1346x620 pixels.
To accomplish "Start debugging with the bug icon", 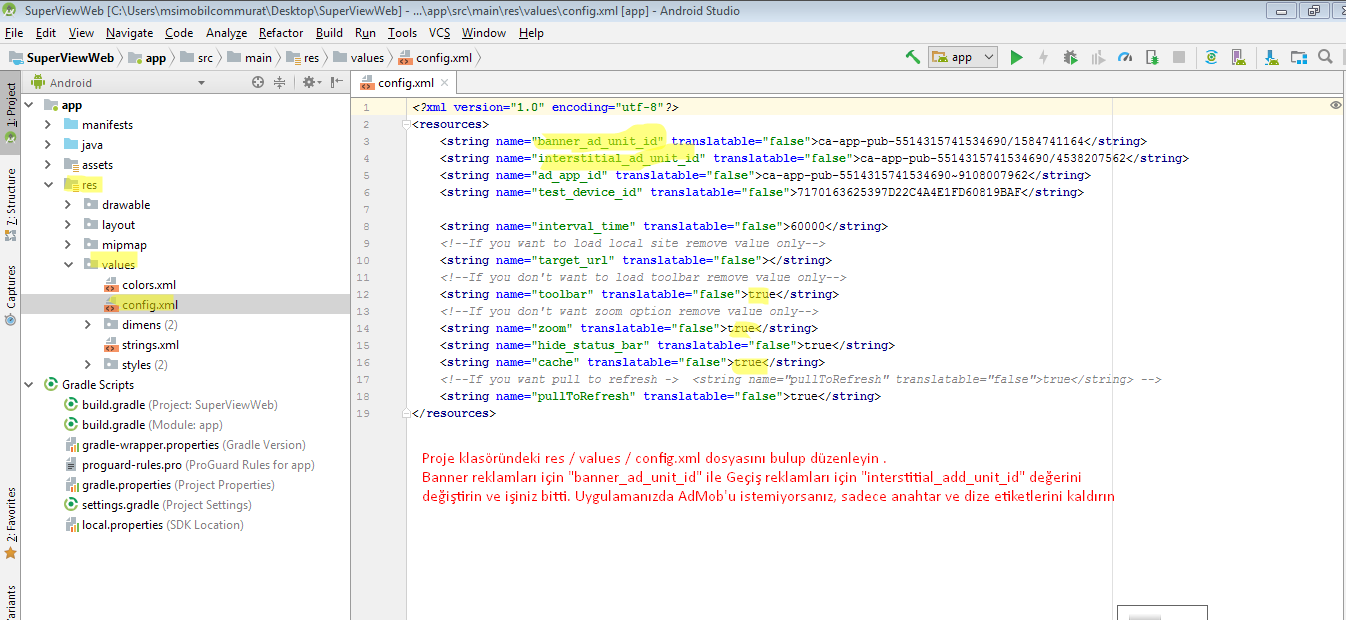I will point(1070,57).
